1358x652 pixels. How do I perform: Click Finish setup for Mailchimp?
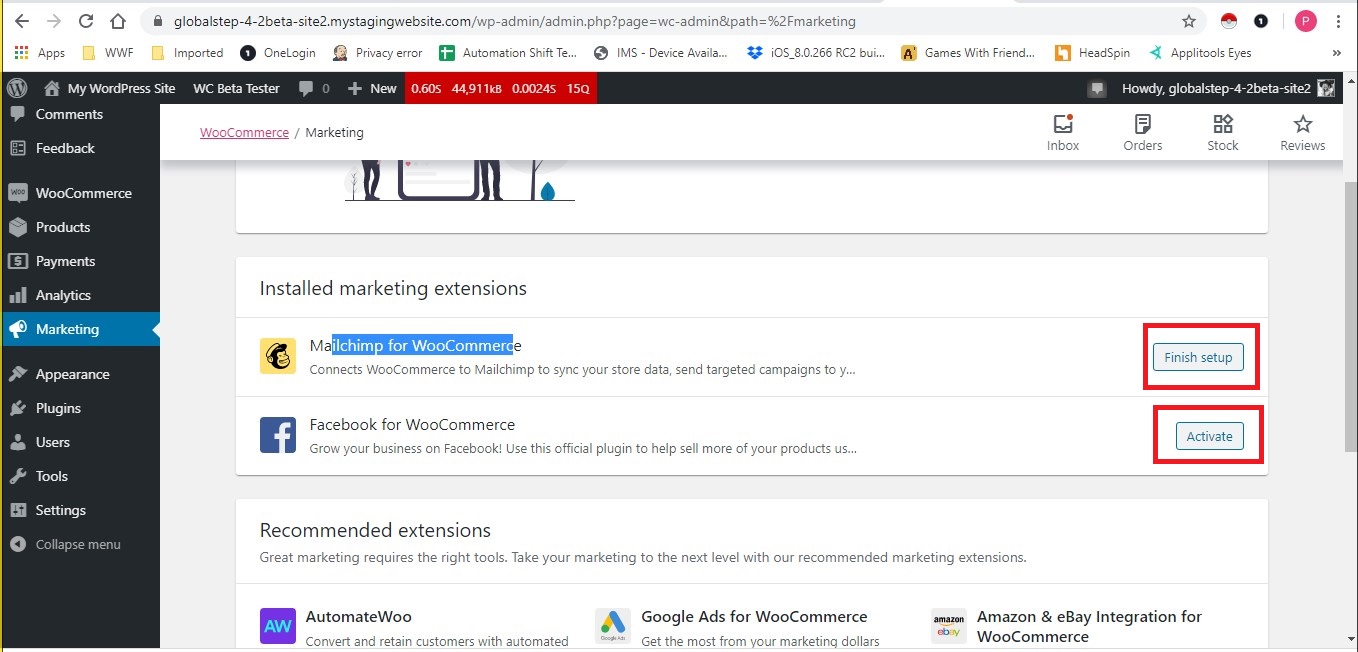pyautogui.click(x=1198, y=356)
